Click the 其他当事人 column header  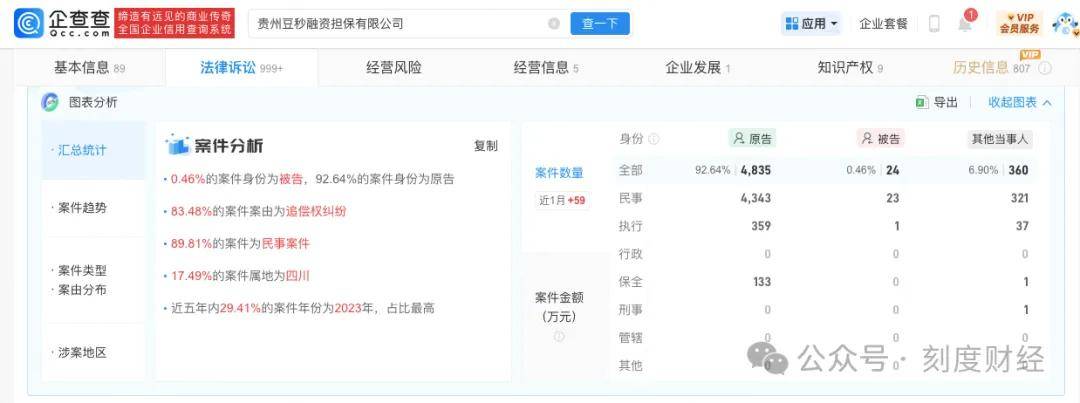point(999,139)
